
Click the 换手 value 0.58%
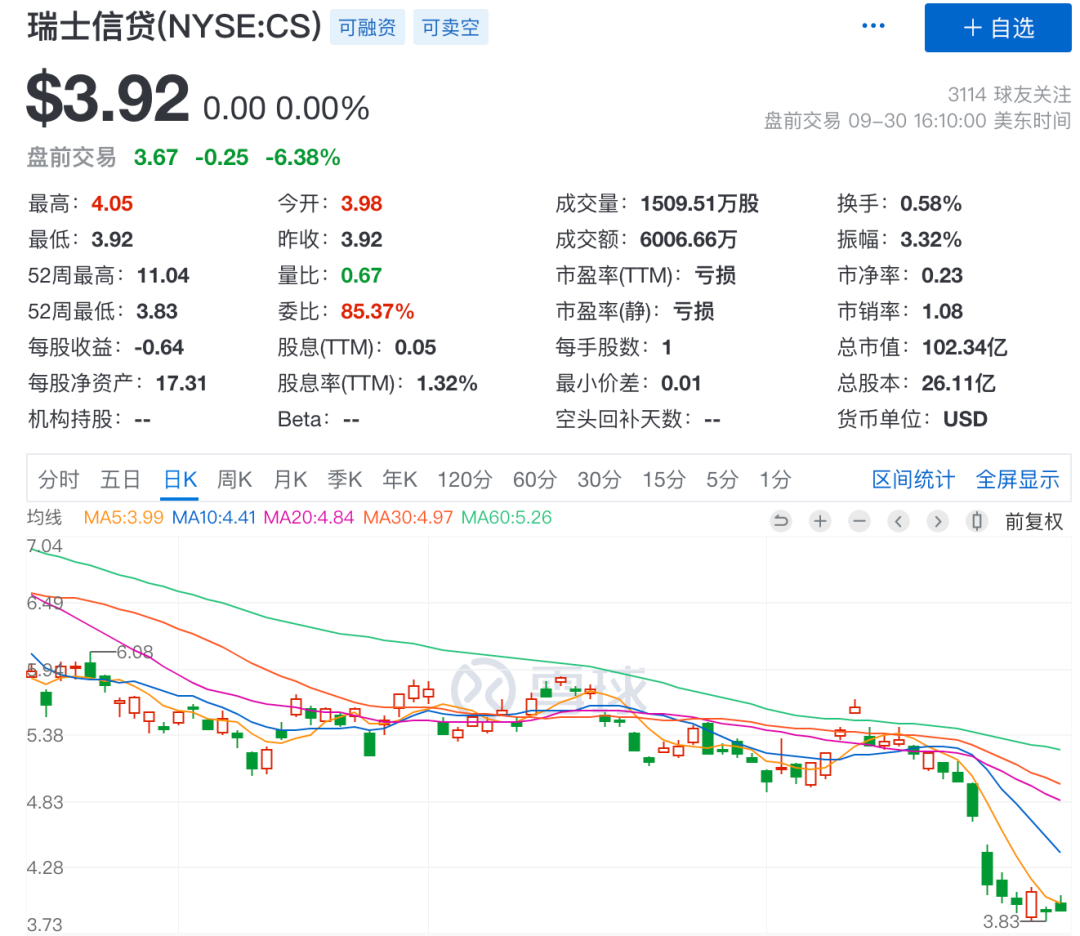pos(931,203)
